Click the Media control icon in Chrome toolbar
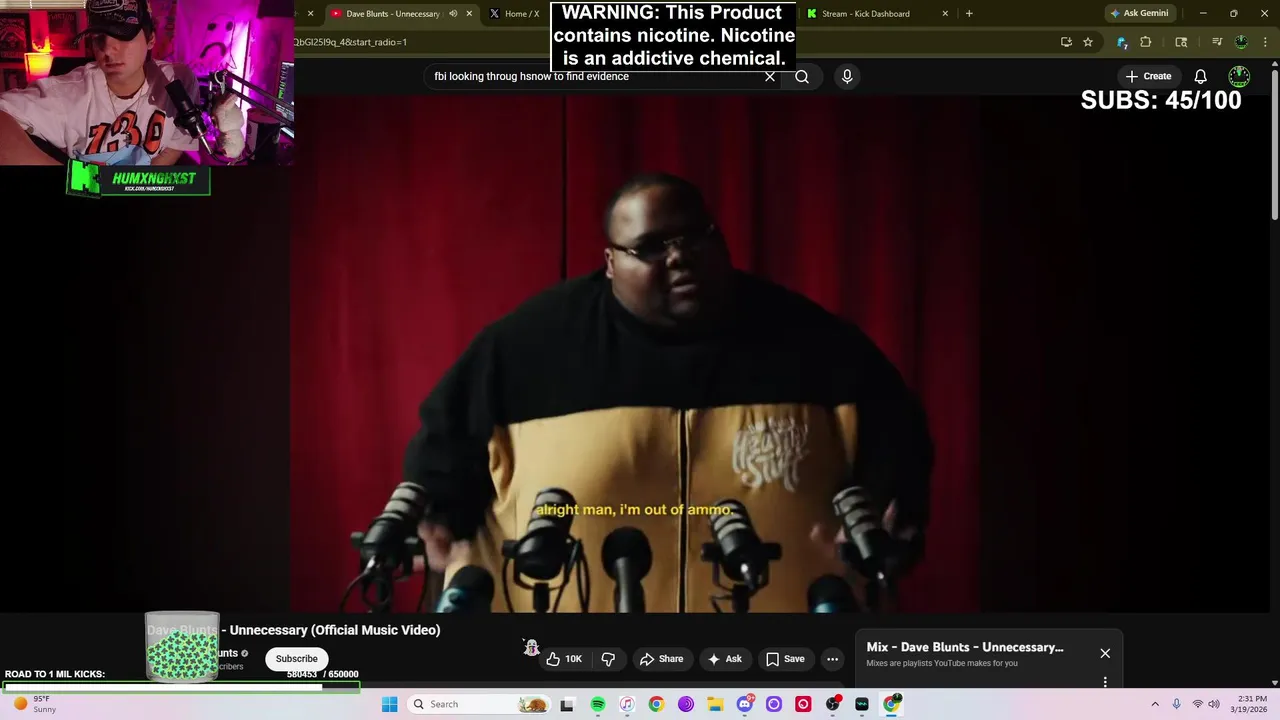Viewport: 1280px width, 720px height. pos(1217,42)
